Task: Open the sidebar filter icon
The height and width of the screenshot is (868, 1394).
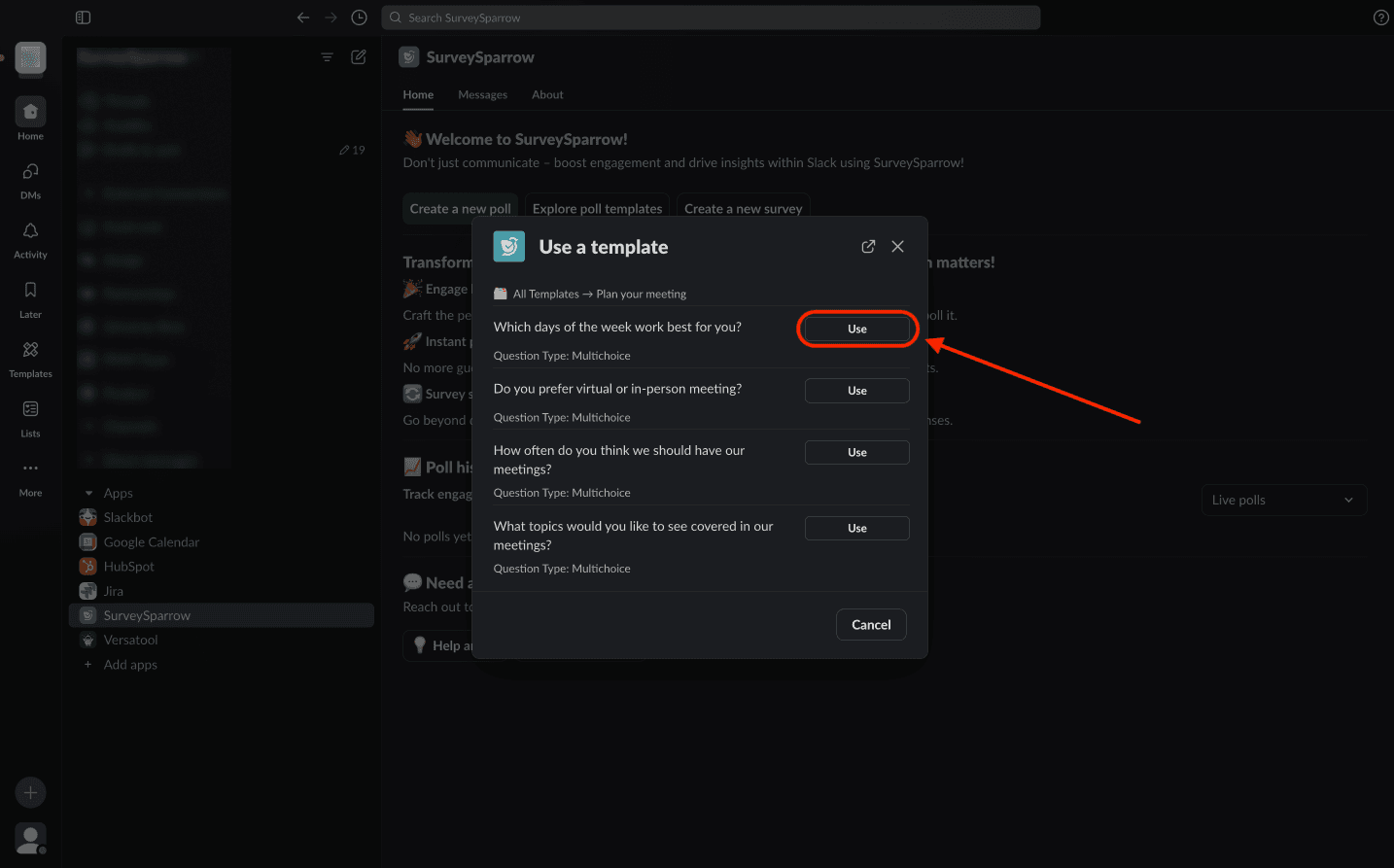Action: (327, 57)
